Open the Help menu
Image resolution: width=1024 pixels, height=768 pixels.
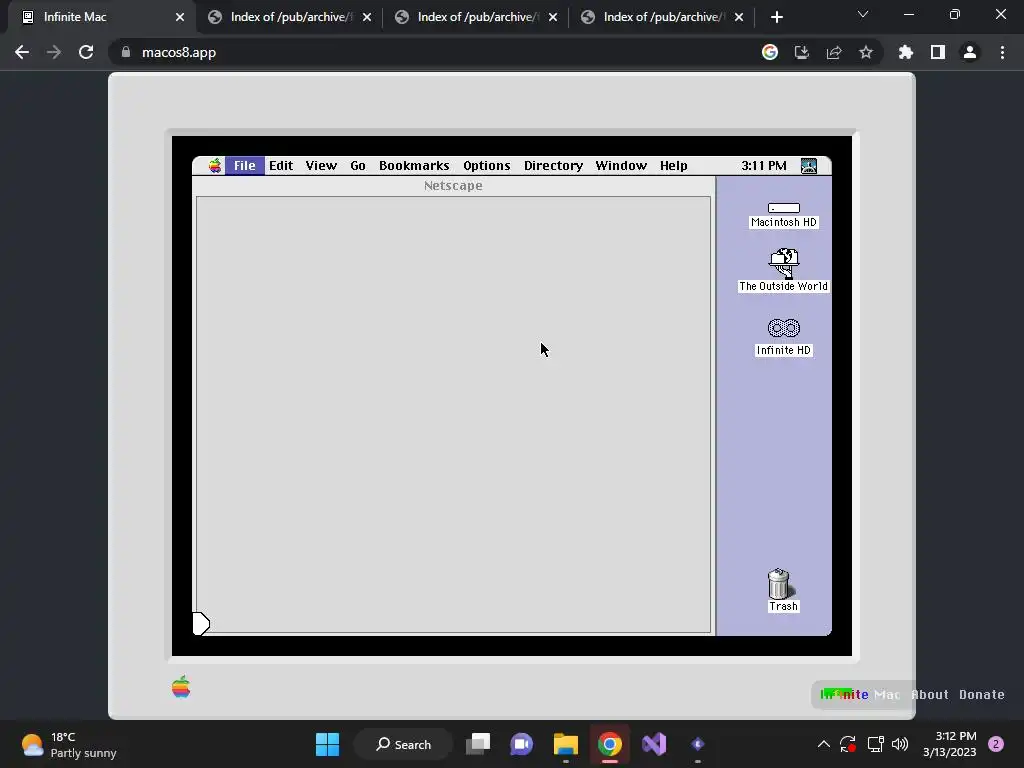coord(673,166)
